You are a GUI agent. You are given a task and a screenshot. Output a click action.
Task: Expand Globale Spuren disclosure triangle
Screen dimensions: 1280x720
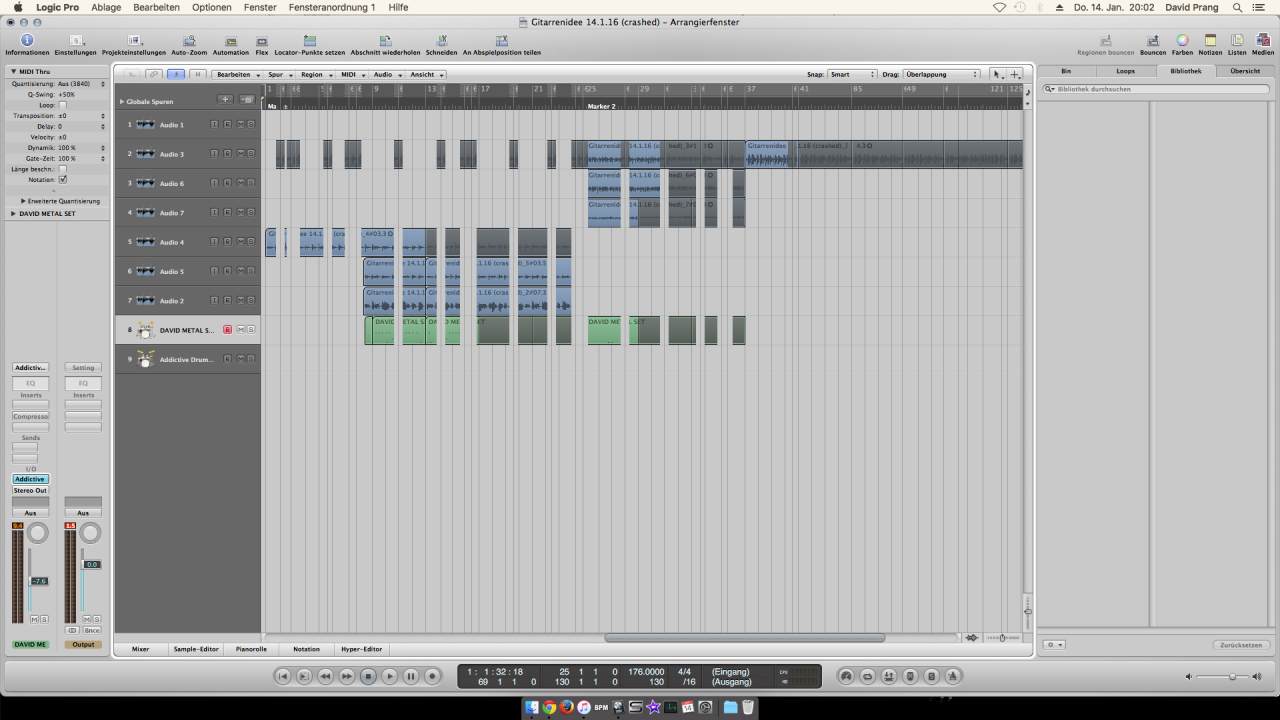pos(122,102)
